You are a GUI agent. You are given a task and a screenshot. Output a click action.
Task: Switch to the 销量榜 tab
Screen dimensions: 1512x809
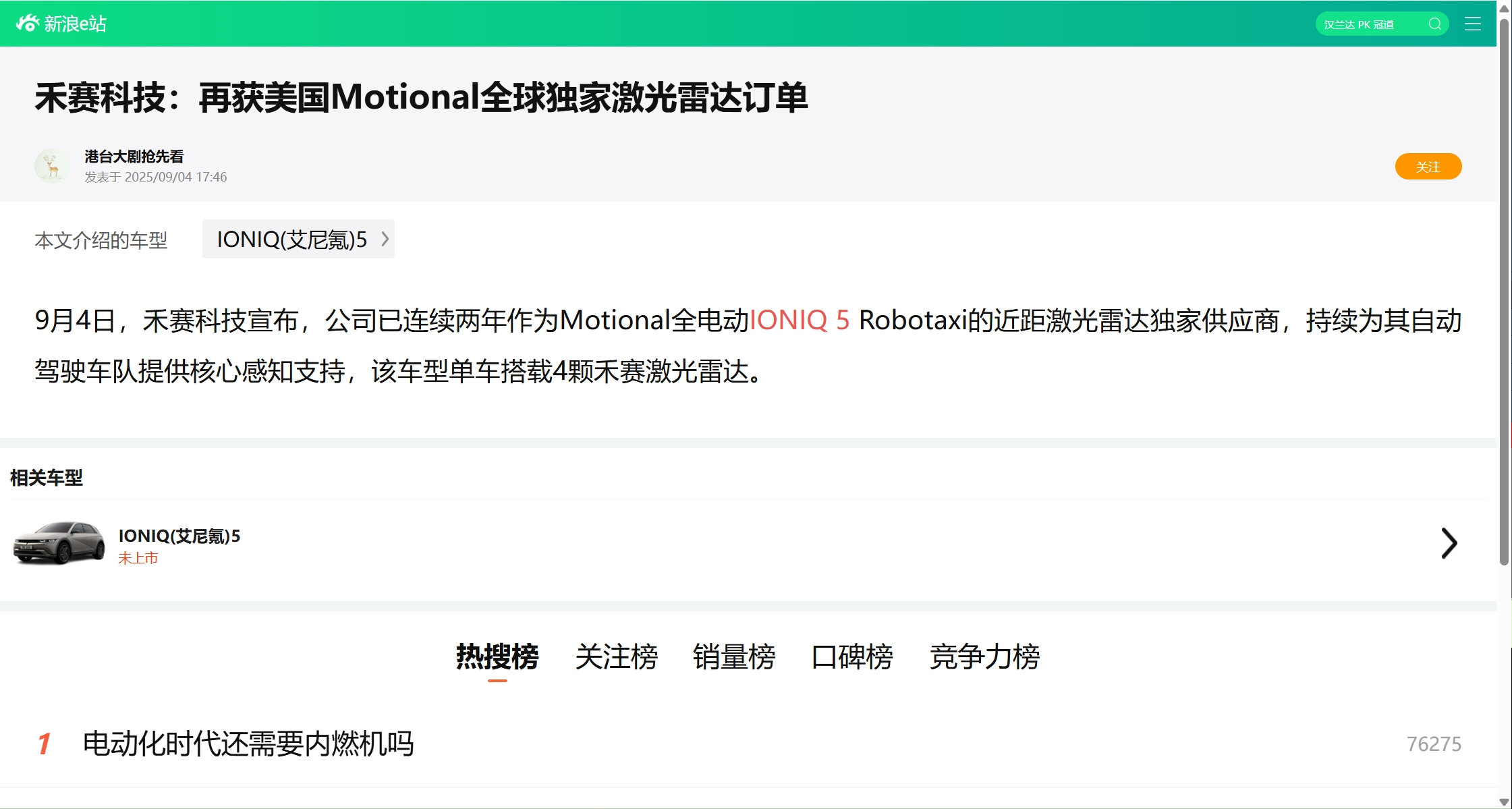pyautogui.click(x=734, y=657)
